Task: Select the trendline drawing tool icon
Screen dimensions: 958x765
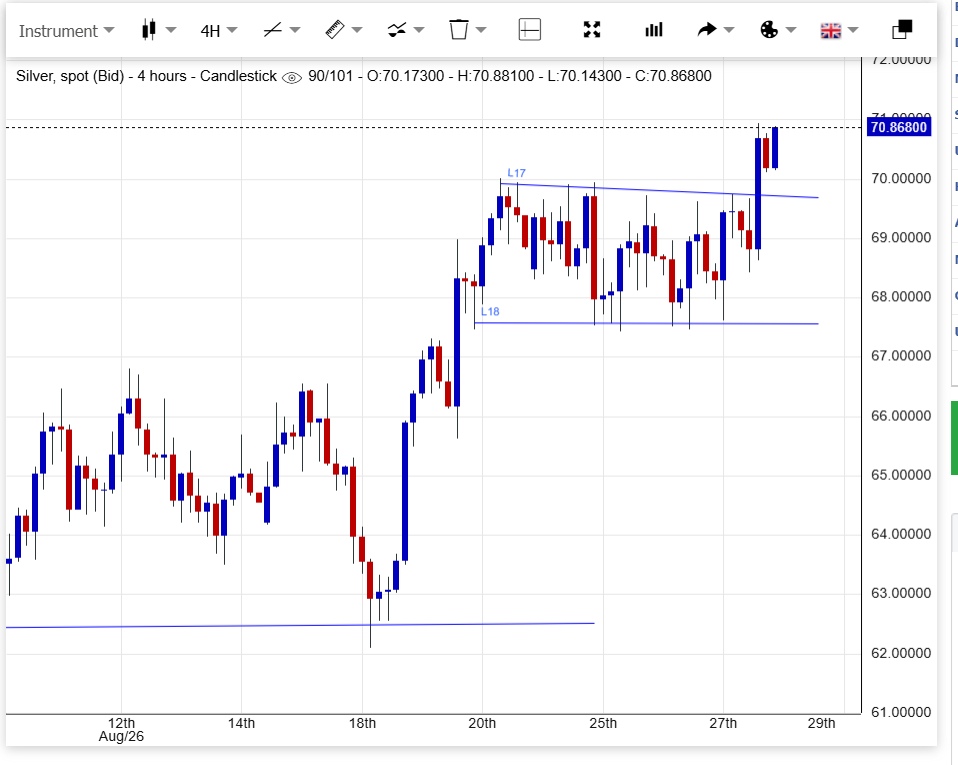Action: (x=272, y=29)
